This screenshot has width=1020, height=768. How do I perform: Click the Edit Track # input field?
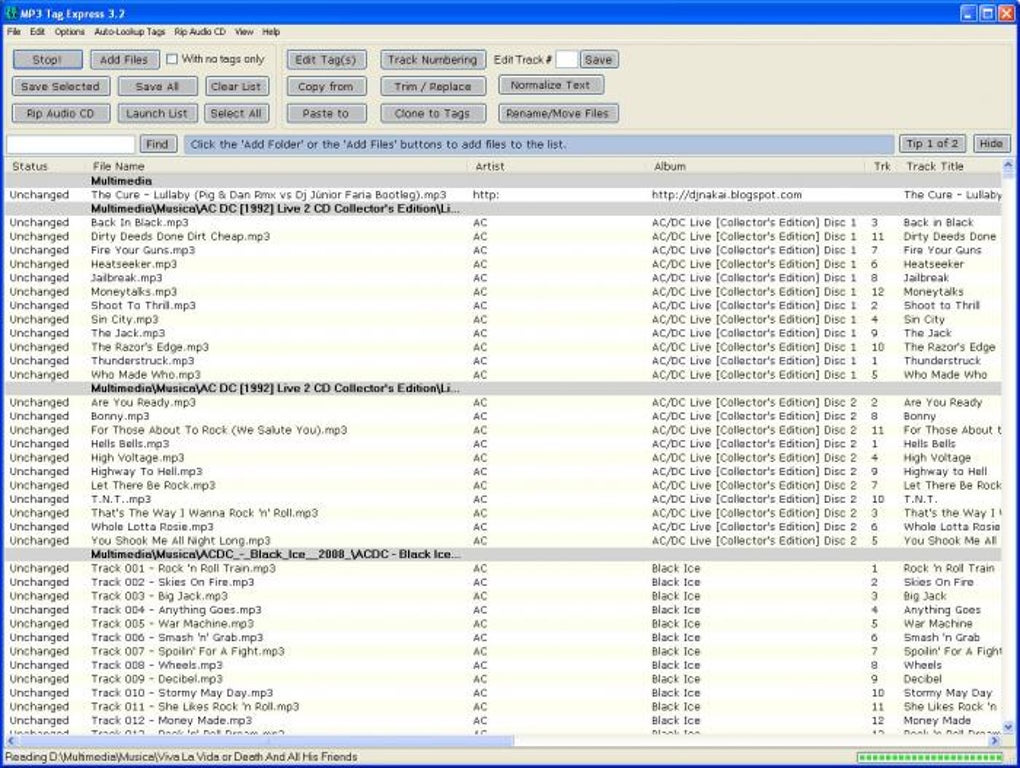(566, 60)
